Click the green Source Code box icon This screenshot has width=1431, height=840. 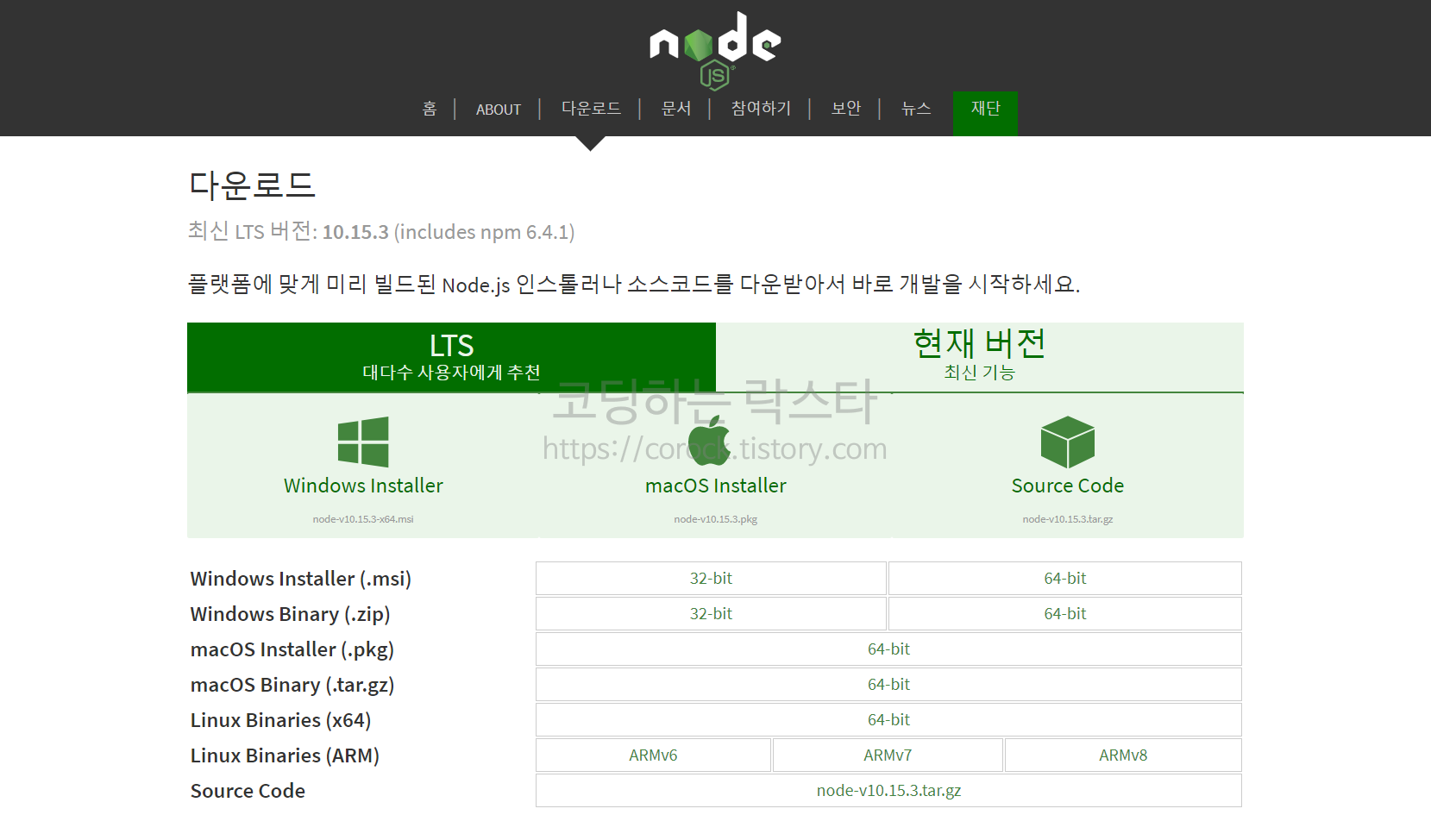tap(1068, 442)
